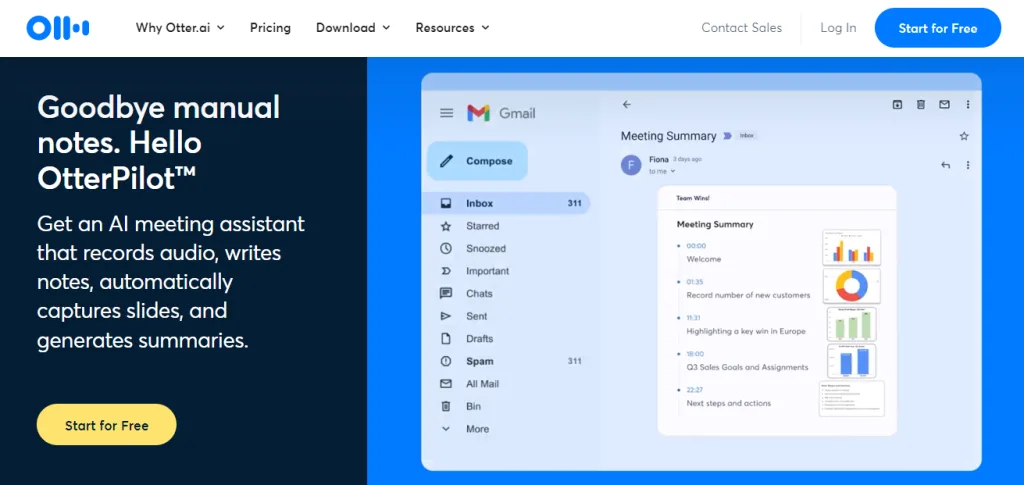Click the 01:35 timestamp in Meeting Summary

(696, 282)
